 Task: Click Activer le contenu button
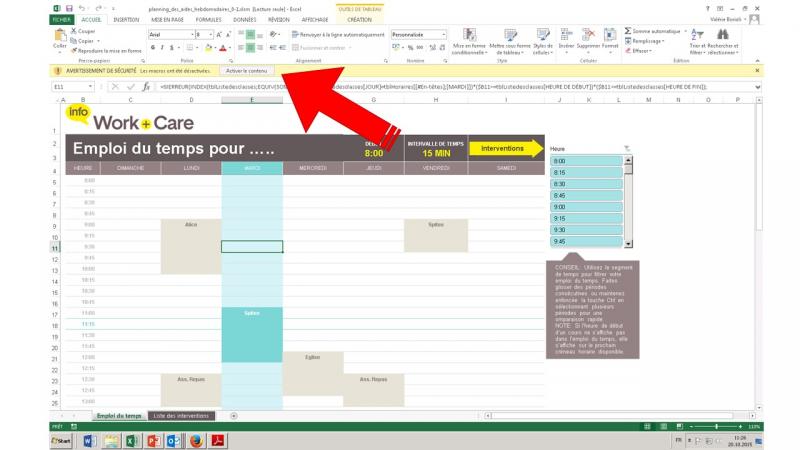click(248, 71)
